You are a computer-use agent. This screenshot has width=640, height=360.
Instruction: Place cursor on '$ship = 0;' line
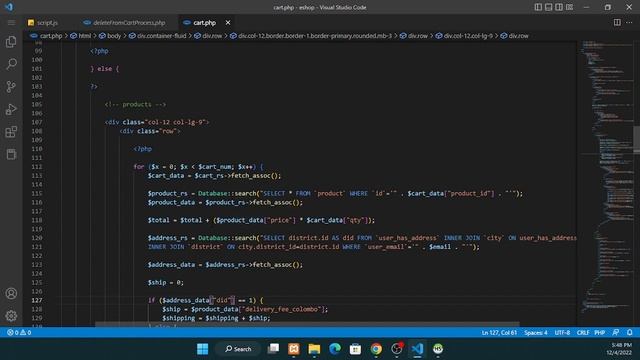coord(165,282)
